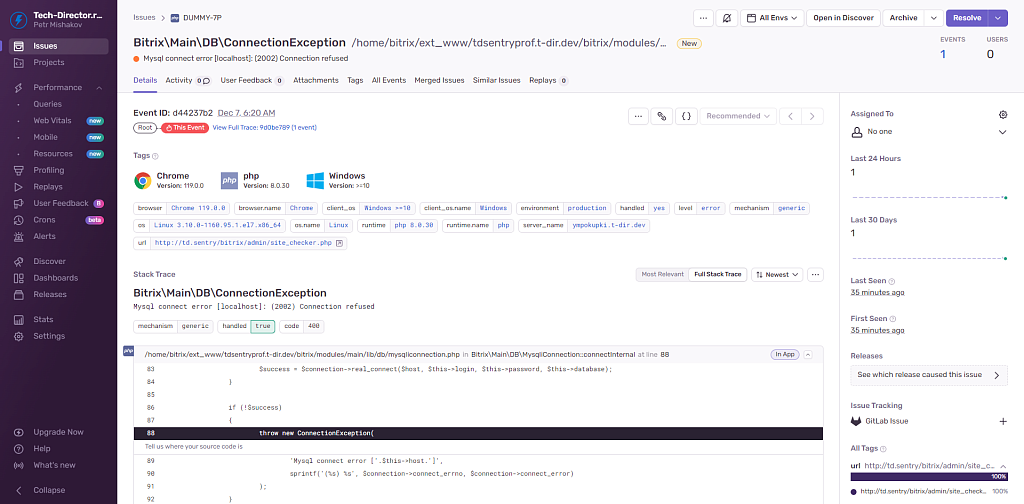
Task: View event JSON with braces icon
Action: (686, 116)
